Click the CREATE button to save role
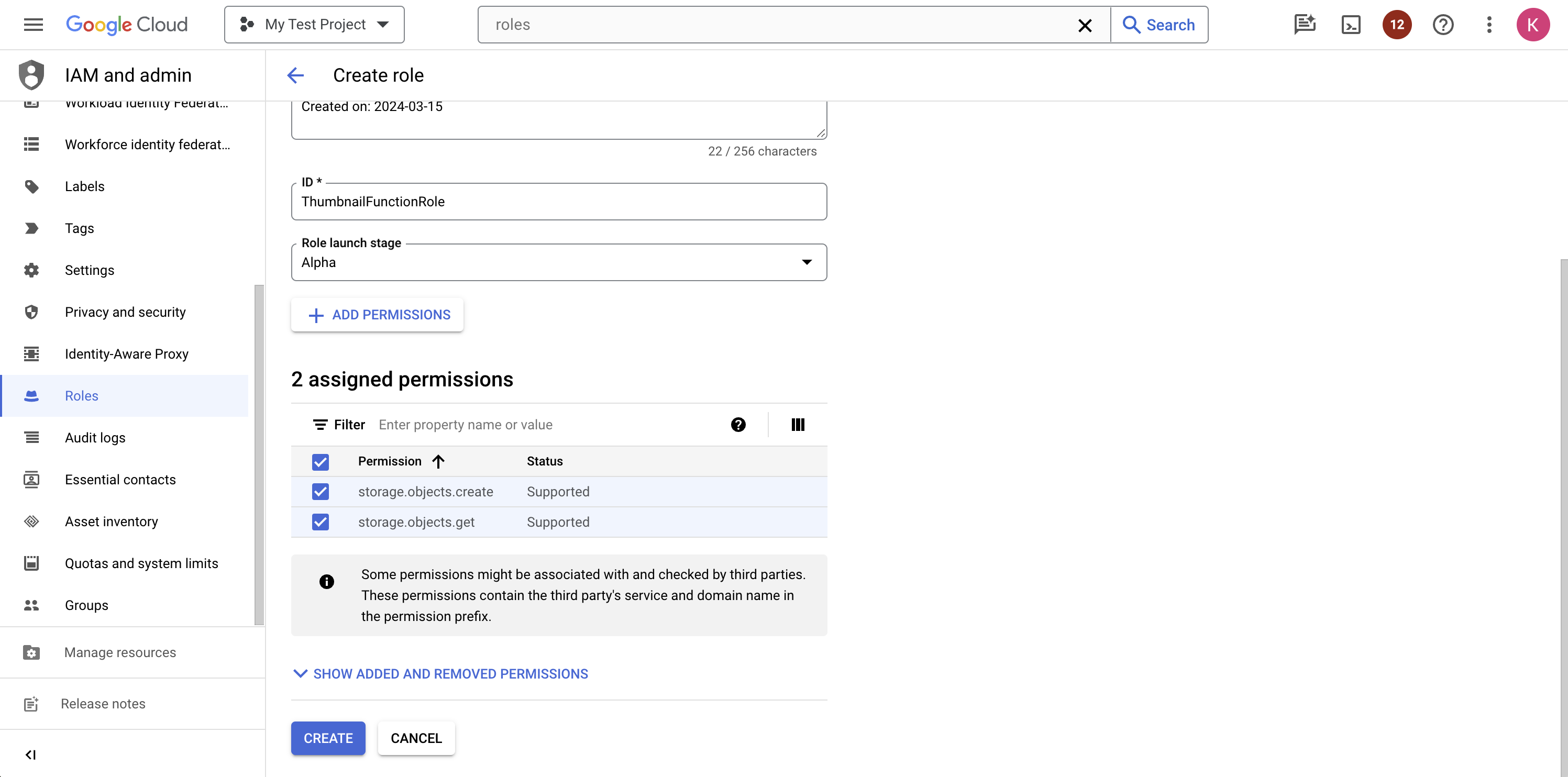The width and height of the screenshot is (1568, 777). (328, 738)
